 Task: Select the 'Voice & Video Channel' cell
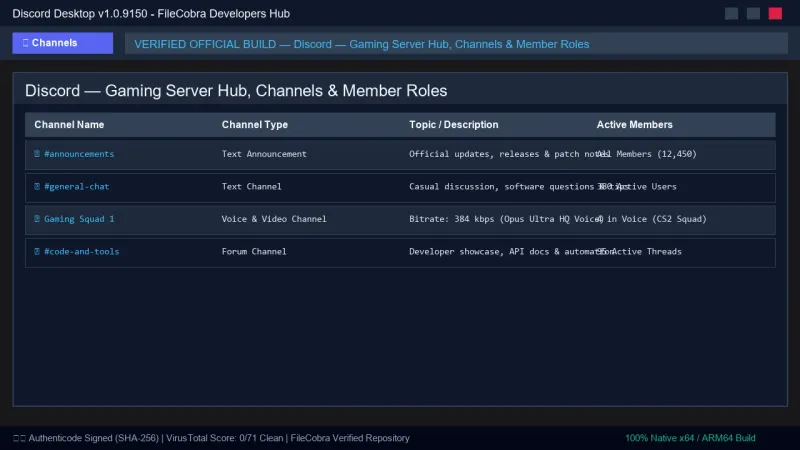click(273, 218)
